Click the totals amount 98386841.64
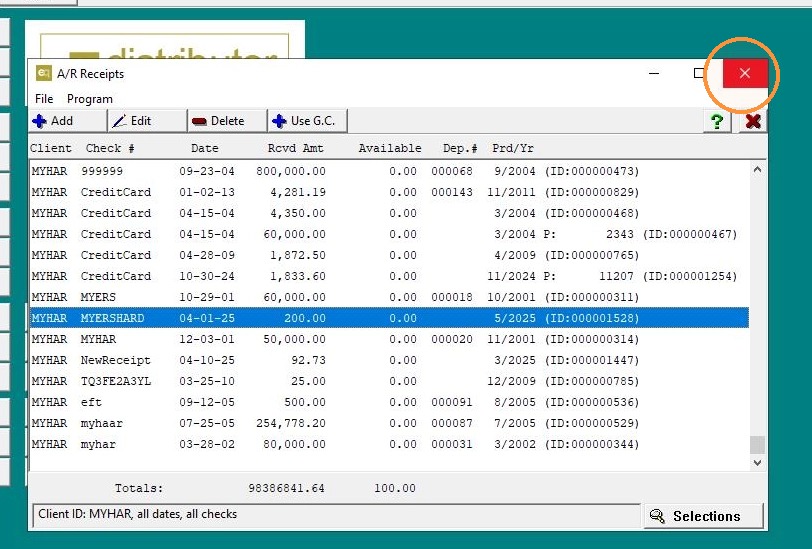Viewport: 812px width, 549px height. click(286, 488)
